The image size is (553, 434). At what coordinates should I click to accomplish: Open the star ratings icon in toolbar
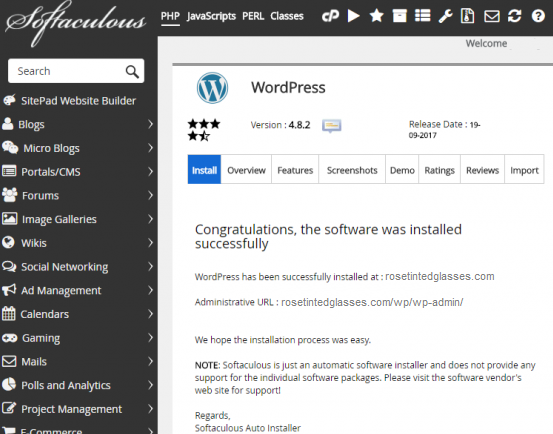[x=376, y=16]
